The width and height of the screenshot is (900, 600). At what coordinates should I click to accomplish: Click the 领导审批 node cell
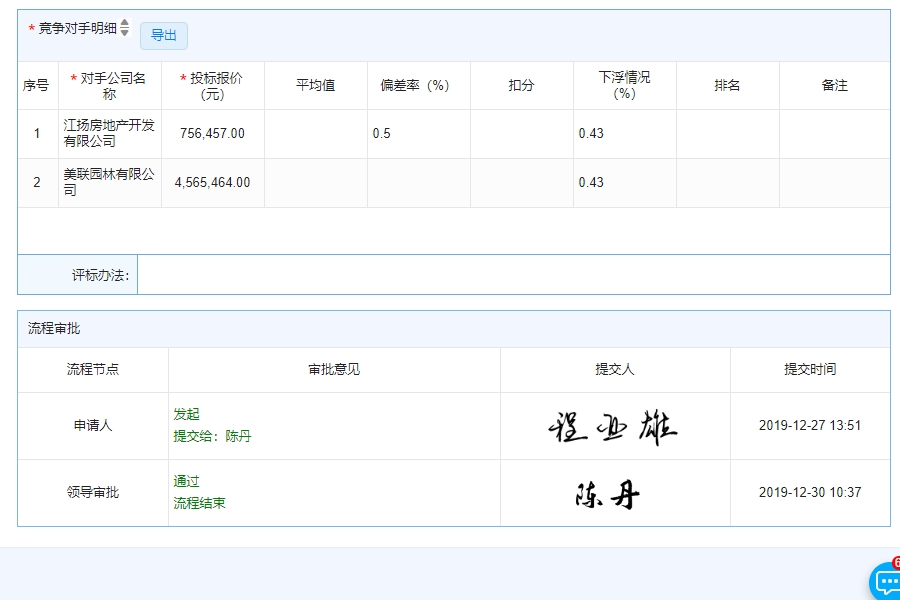click(93, 493)
